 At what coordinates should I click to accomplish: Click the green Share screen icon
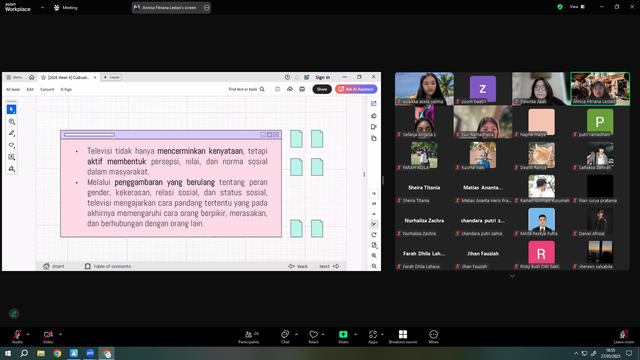[x=343, y=334]
